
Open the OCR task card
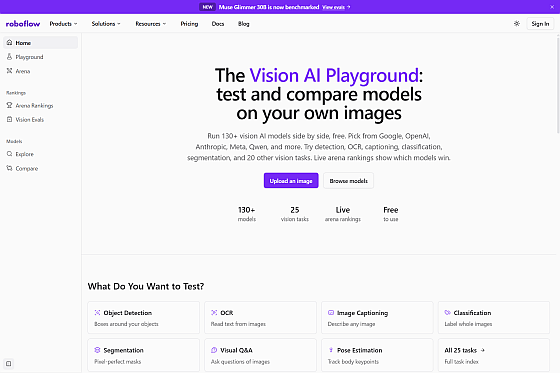pos(260,318)
